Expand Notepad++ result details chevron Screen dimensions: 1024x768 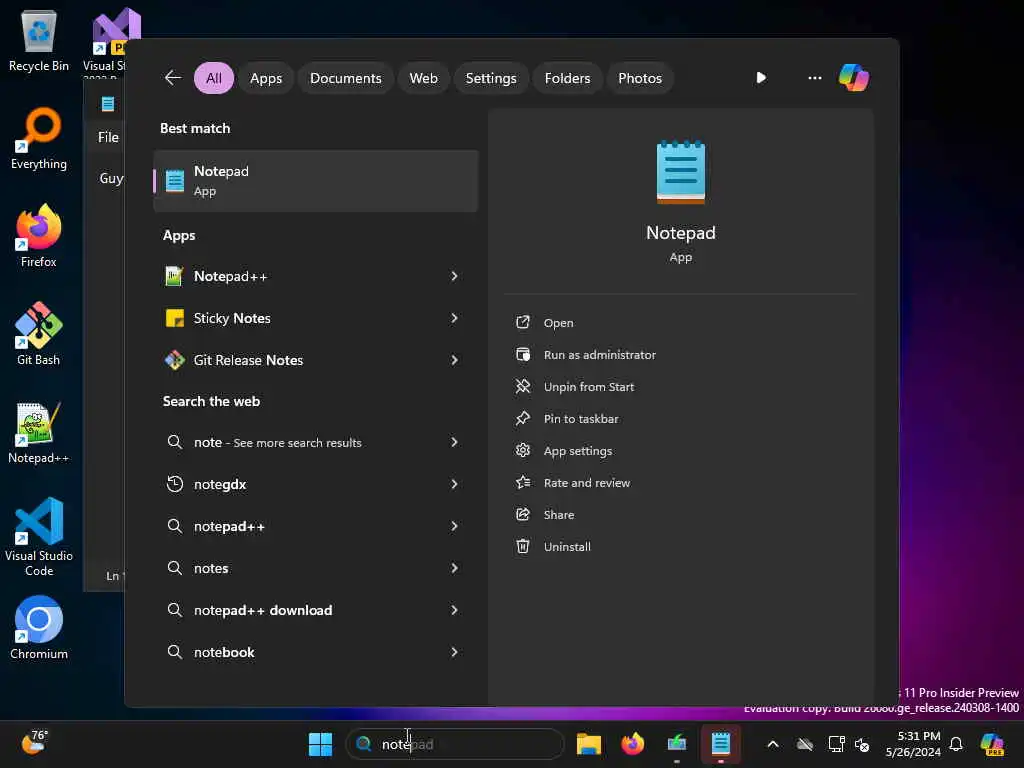pos(455,276)
